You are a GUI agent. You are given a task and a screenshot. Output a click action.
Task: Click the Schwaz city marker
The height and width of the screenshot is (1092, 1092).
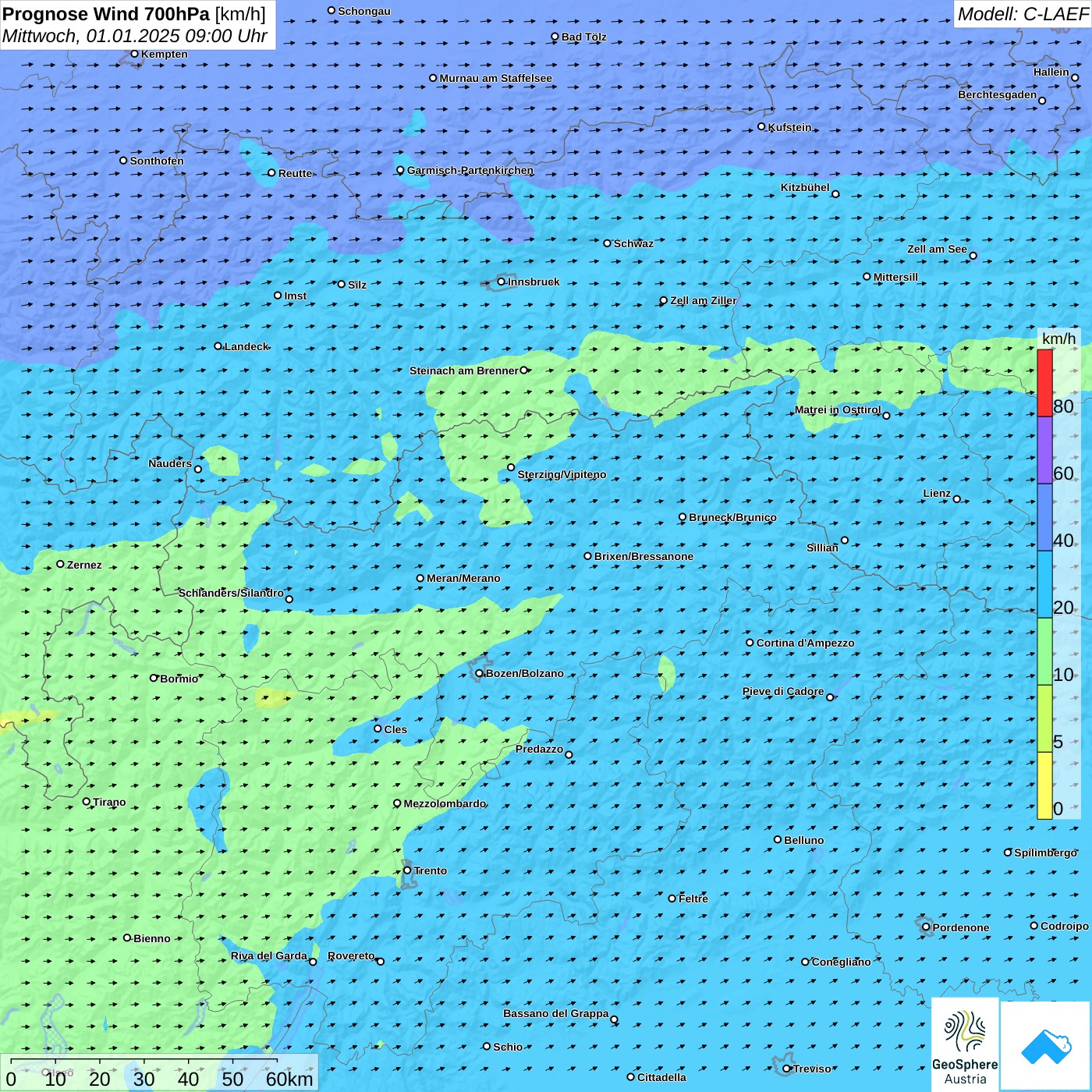(x=607, y=243)
